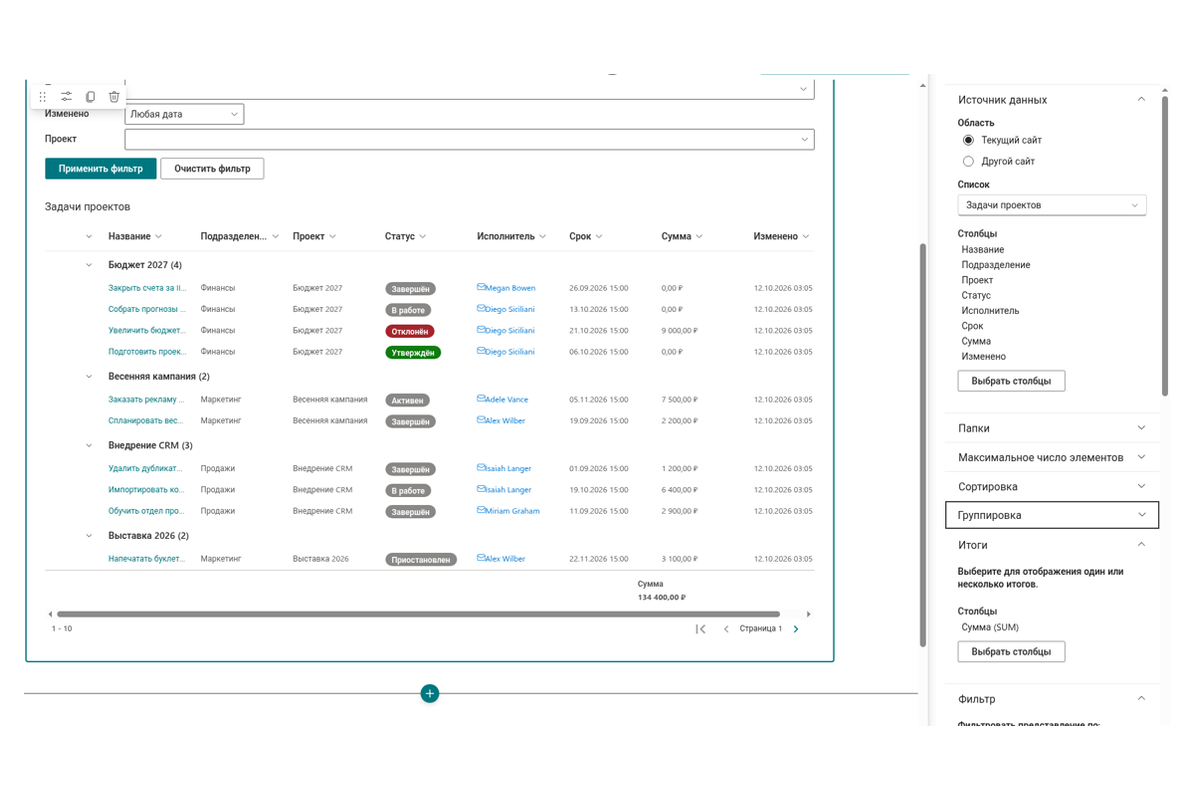Go to the next page arrow
The image size is (1200, 800).
pyautogui.click(x=796, y=629)
